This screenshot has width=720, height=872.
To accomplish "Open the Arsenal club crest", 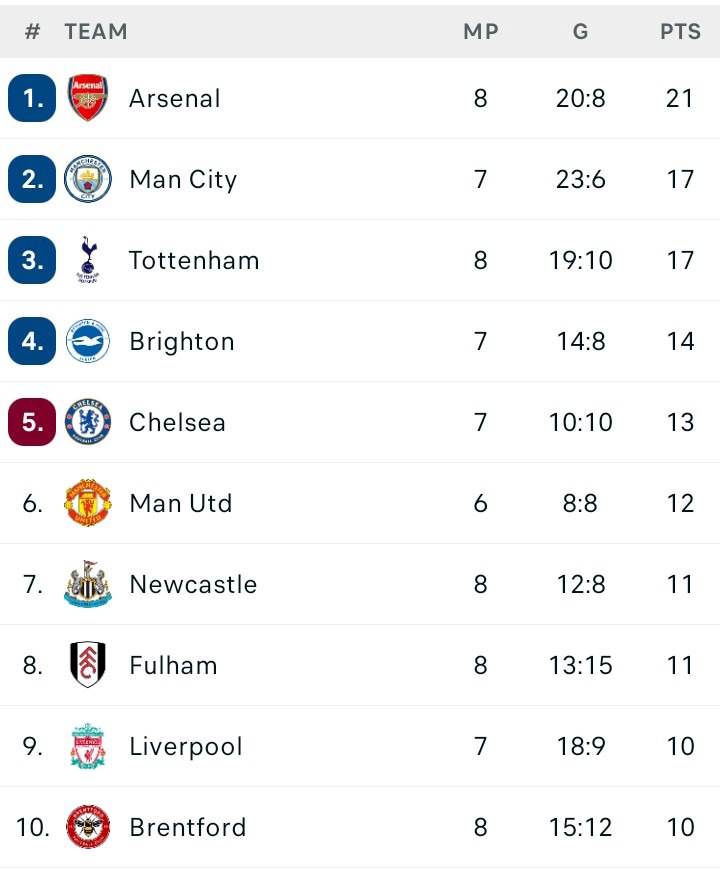I will pos(87,98).
